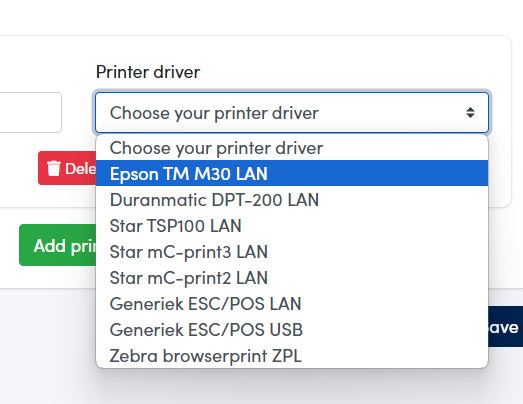The height and width of the screenshot is (404, 523).
Task: Select Zebra browserprint ZPL driver
Action: point(292,355)
